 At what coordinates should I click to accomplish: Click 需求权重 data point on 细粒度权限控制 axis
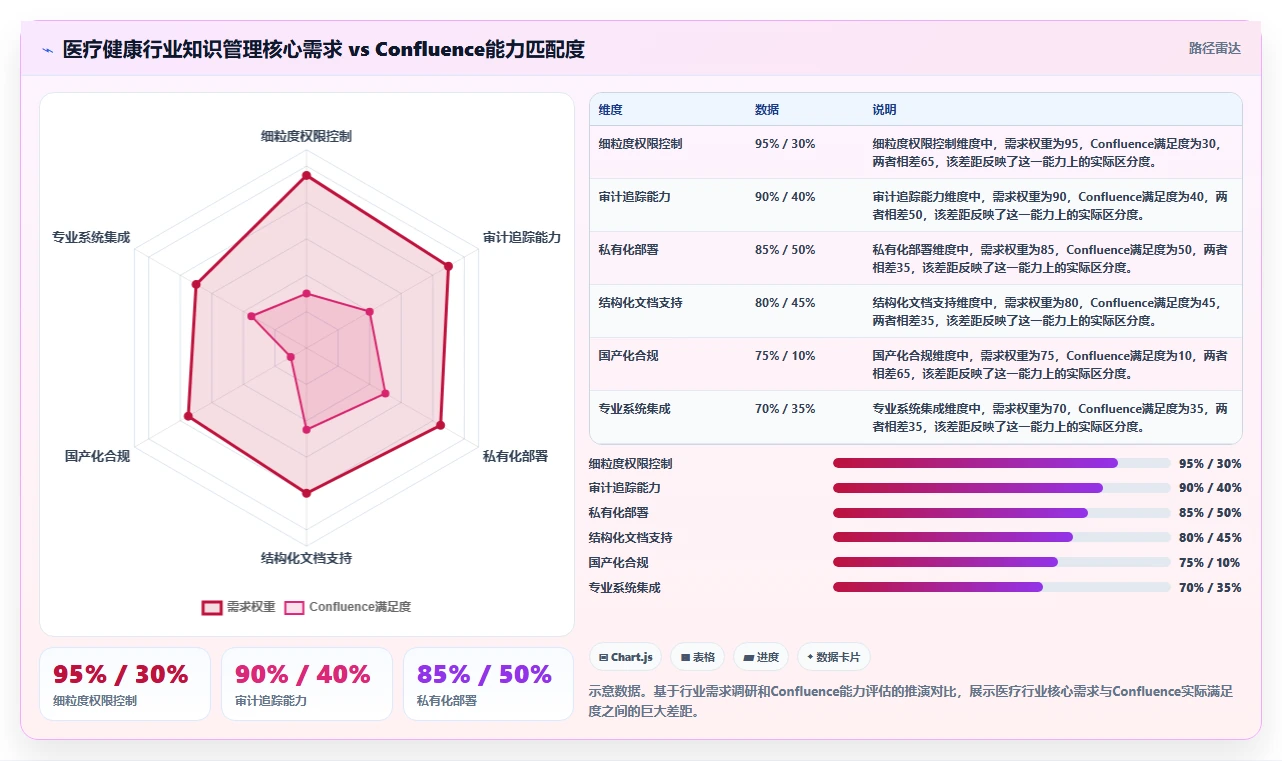click(307, 176)
